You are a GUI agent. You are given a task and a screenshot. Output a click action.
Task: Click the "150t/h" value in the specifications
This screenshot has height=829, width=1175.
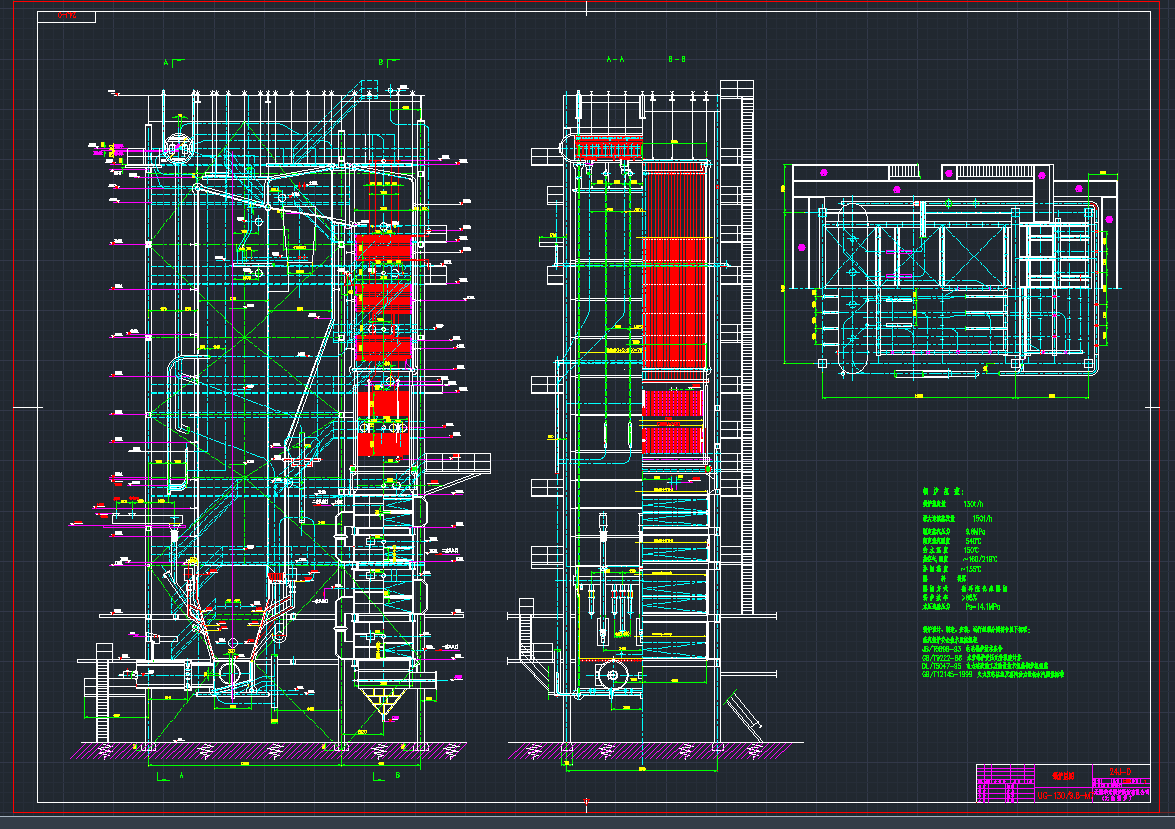[x=982, y=519]
